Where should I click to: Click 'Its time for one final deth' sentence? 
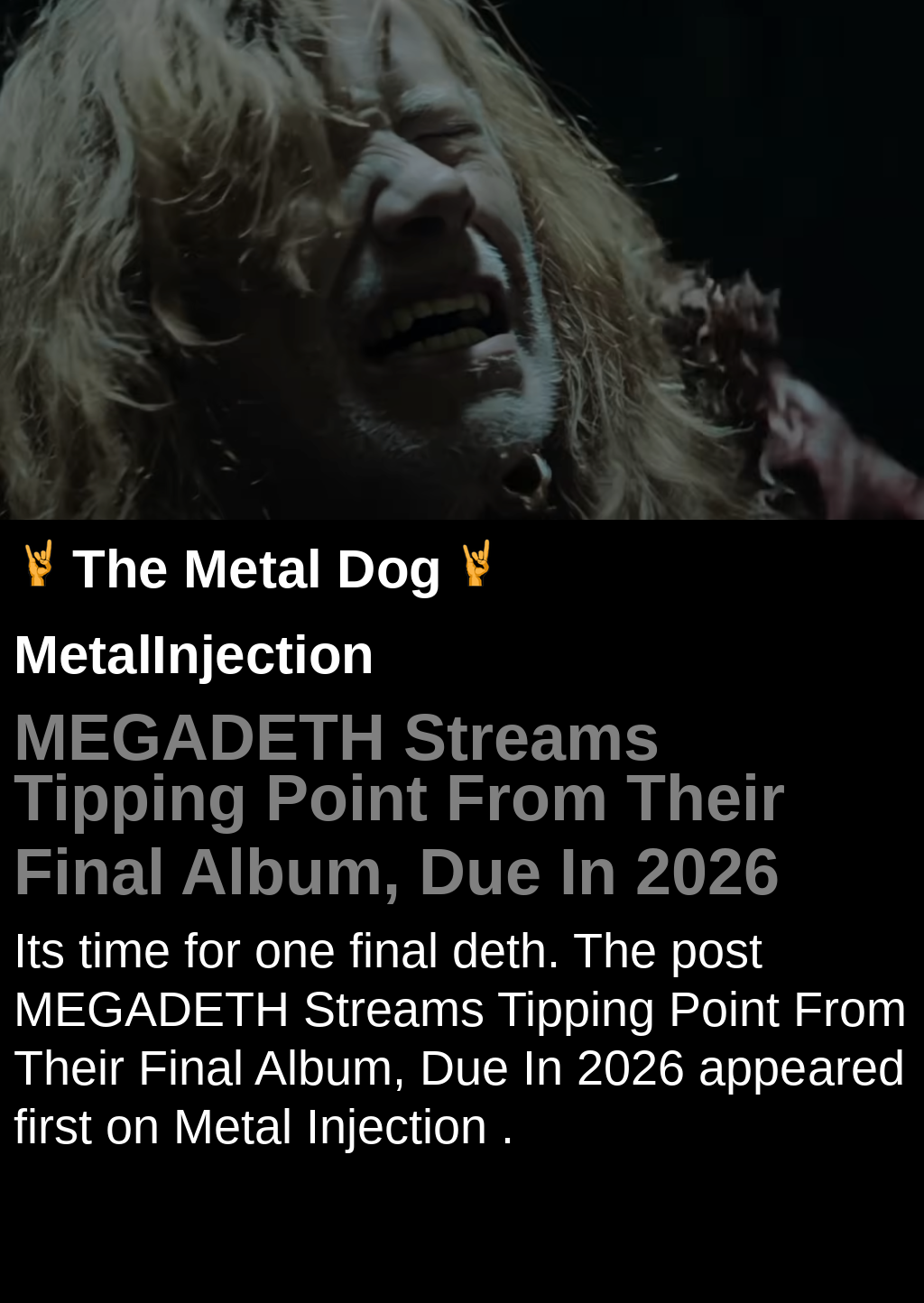286,951
